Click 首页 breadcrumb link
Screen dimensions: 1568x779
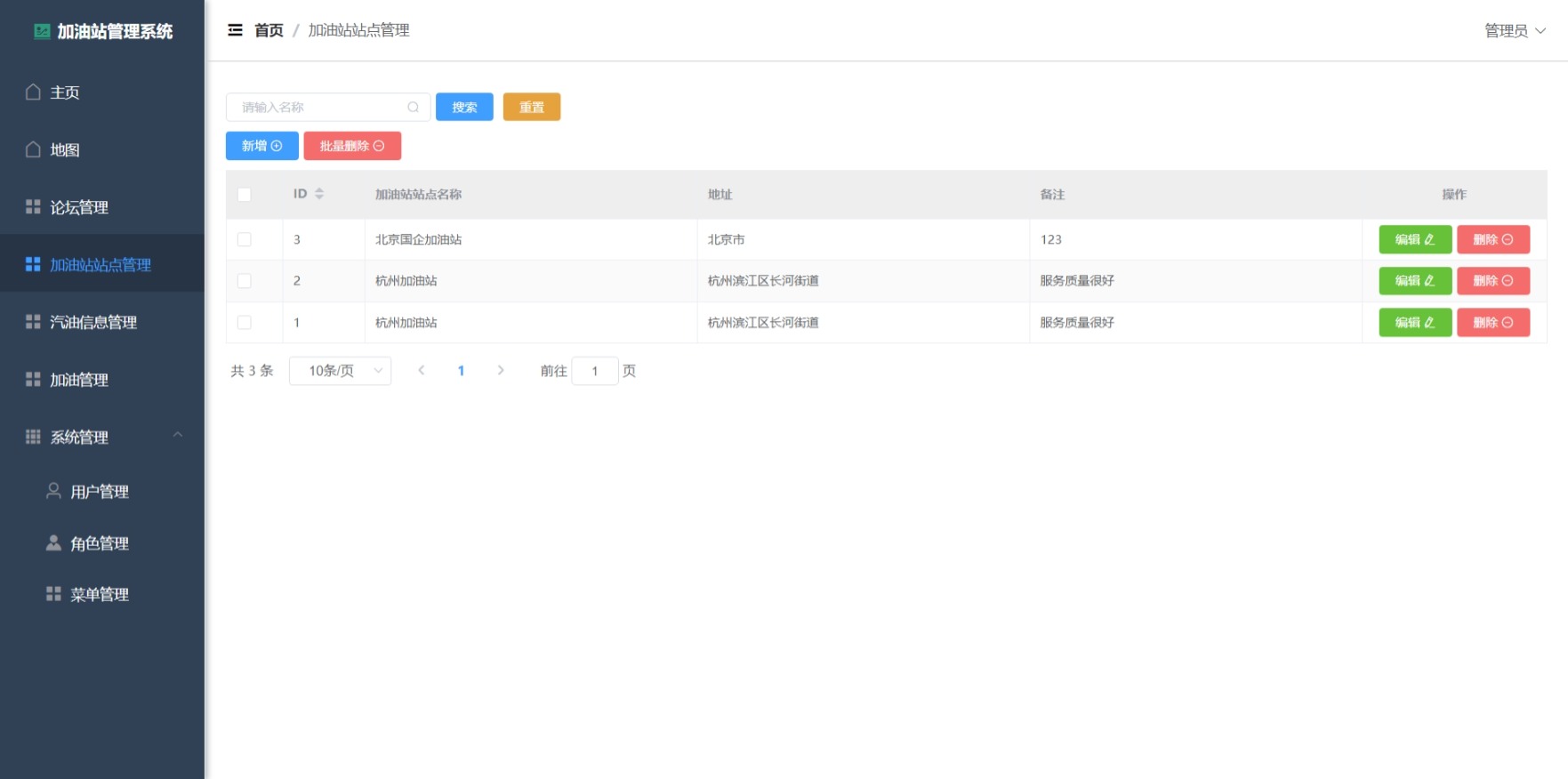[269, 30]
